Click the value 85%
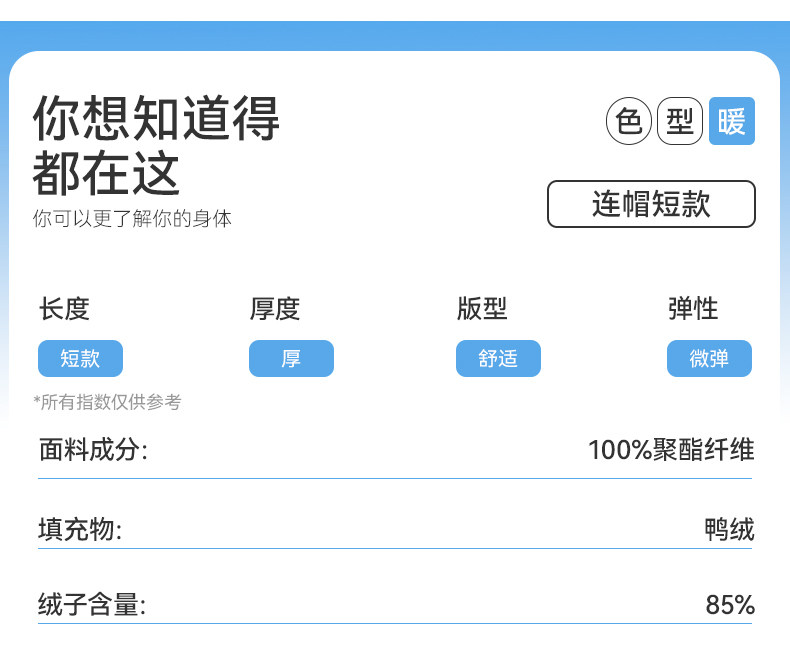Image resolution: width=790 pixels, height=658 pixels. 730,604
